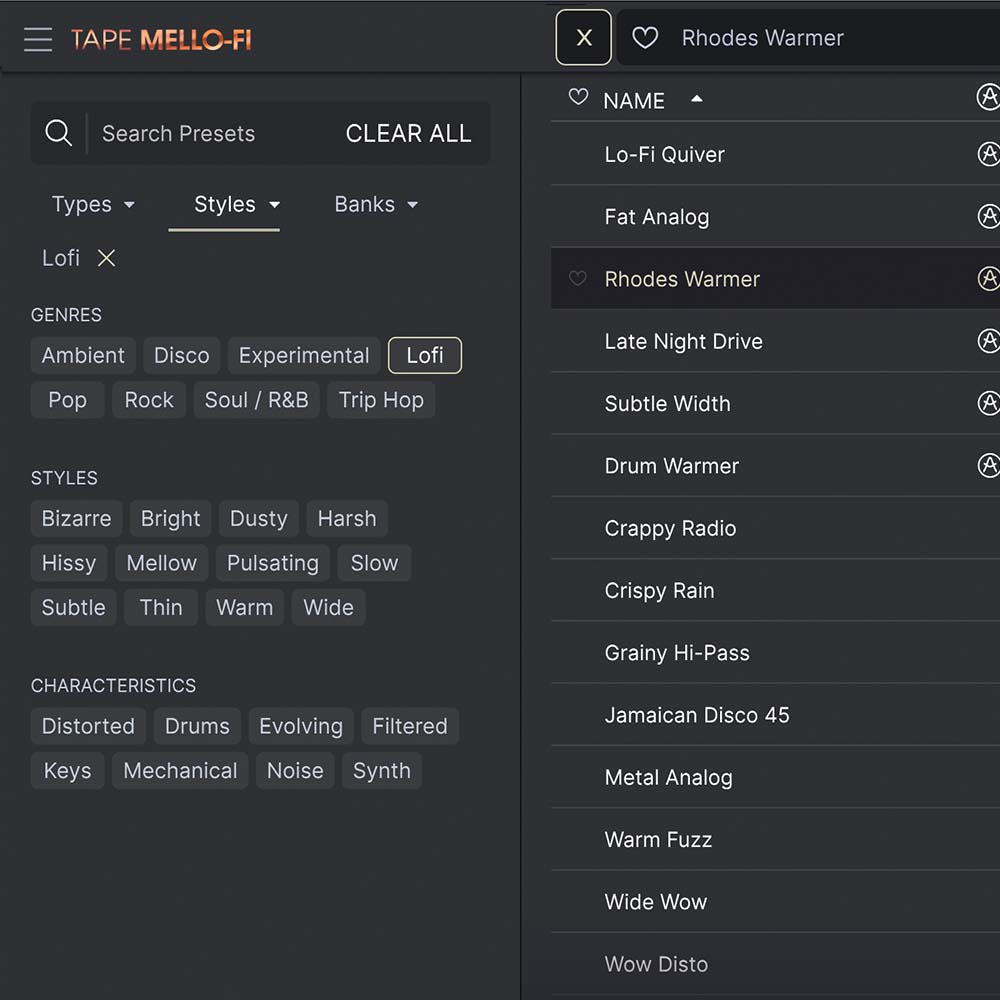Toggle the Soul / R&B genre tag
Image resolution: width=1000 pixels, height=1000 pixels.
coord(256,400)
